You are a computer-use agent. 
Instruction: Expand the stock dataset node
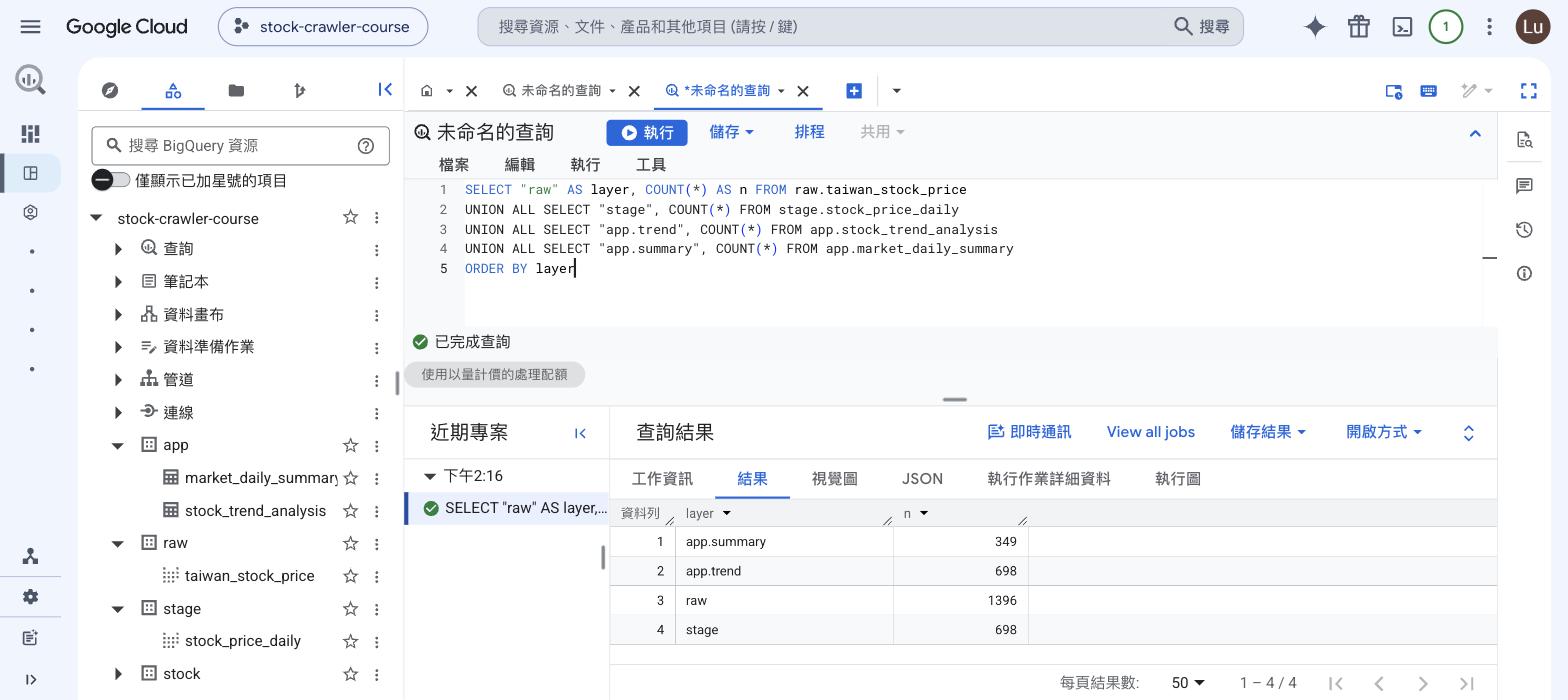pyautogui.click(x=119, y=674)
